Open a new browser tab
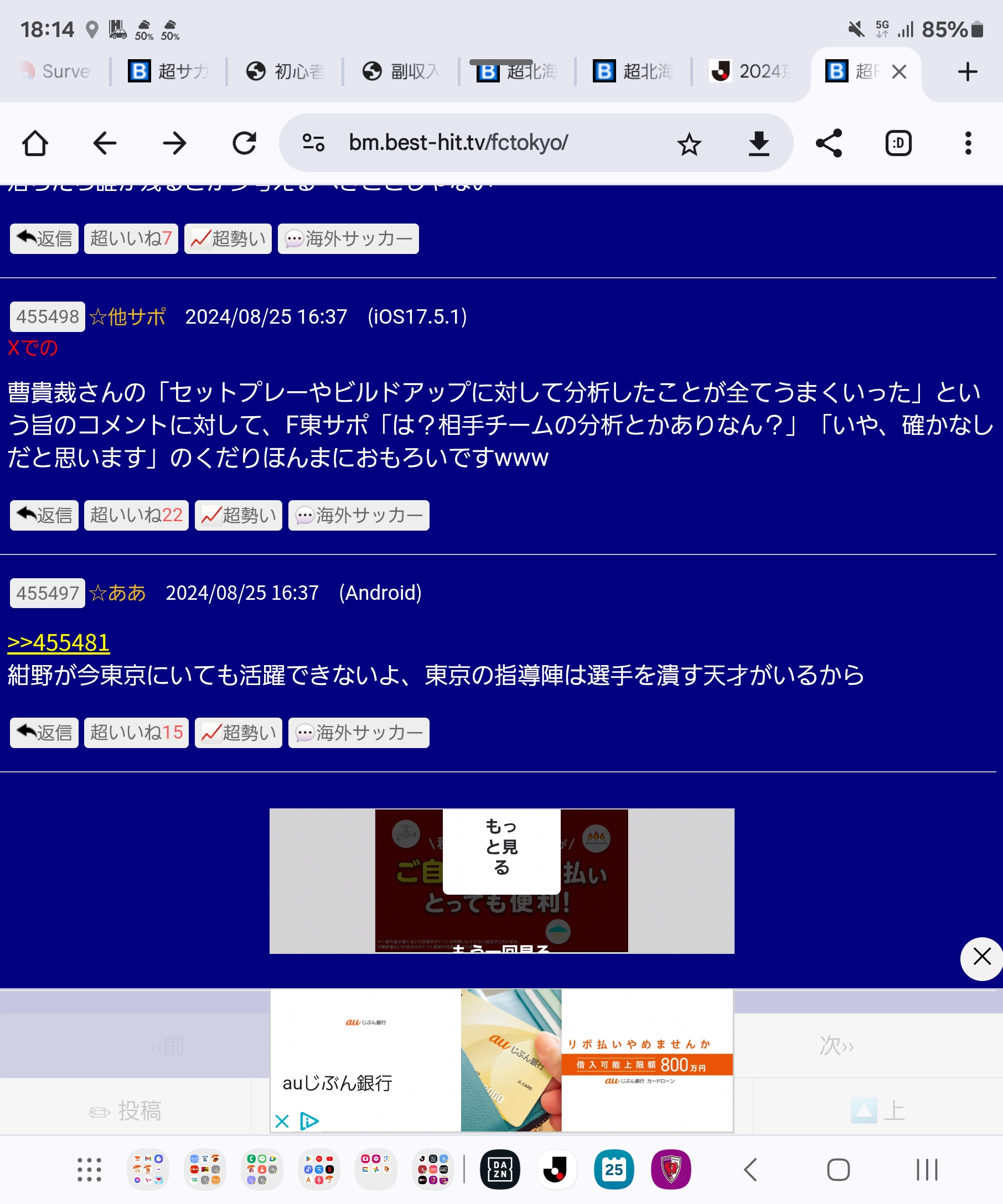This screenshot has height=1204, width=1003. point(968,72)
